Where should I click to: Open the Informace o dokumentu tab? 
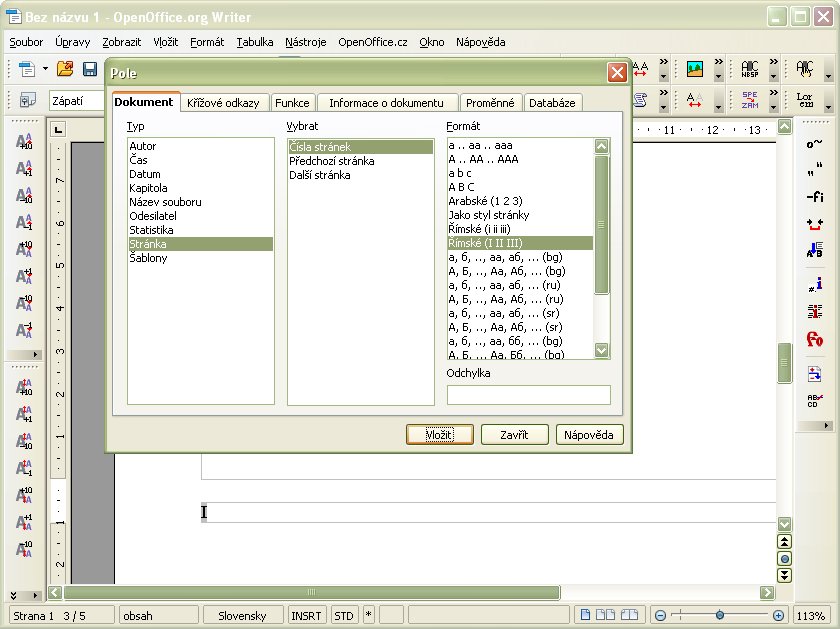pos(386,103)
